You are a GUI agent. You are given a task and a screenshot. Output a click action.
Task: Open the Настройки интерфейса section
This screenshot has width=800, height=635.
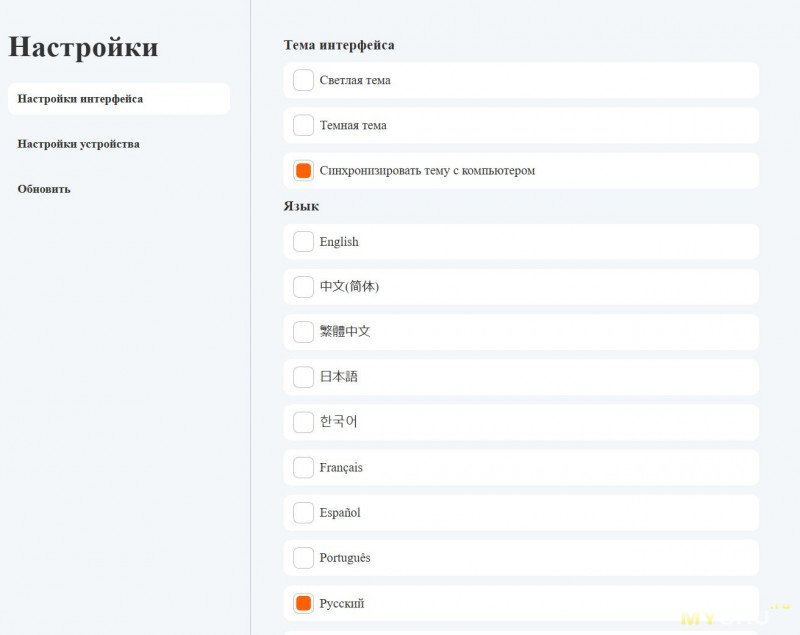pyautogui.click(x=80, y=99)
